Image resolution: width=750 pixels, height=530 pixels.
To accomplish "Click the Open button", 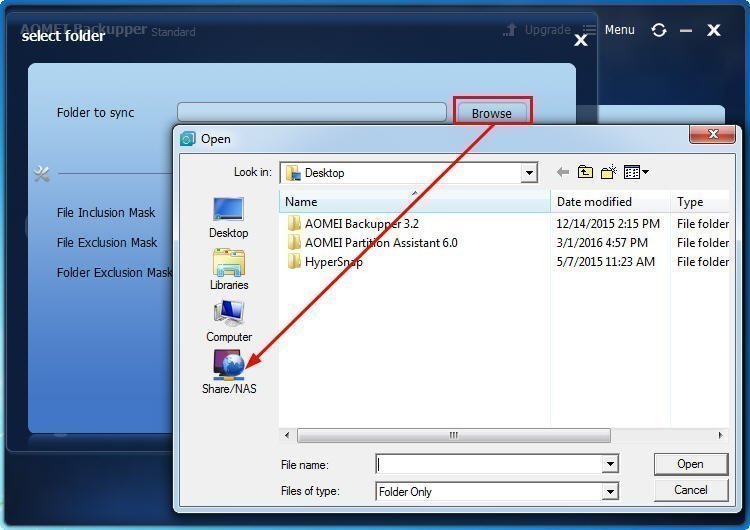I will point(691,464).
